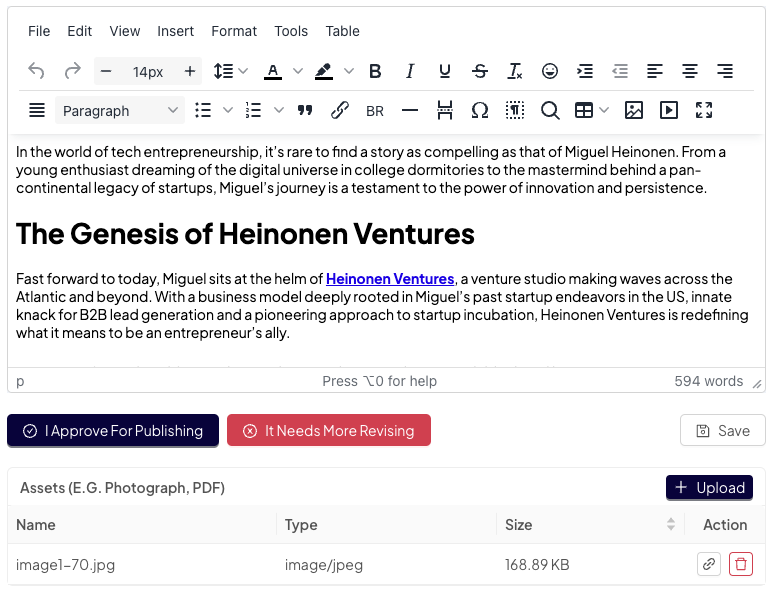Follow the Heinonen Ventures link

390,279
